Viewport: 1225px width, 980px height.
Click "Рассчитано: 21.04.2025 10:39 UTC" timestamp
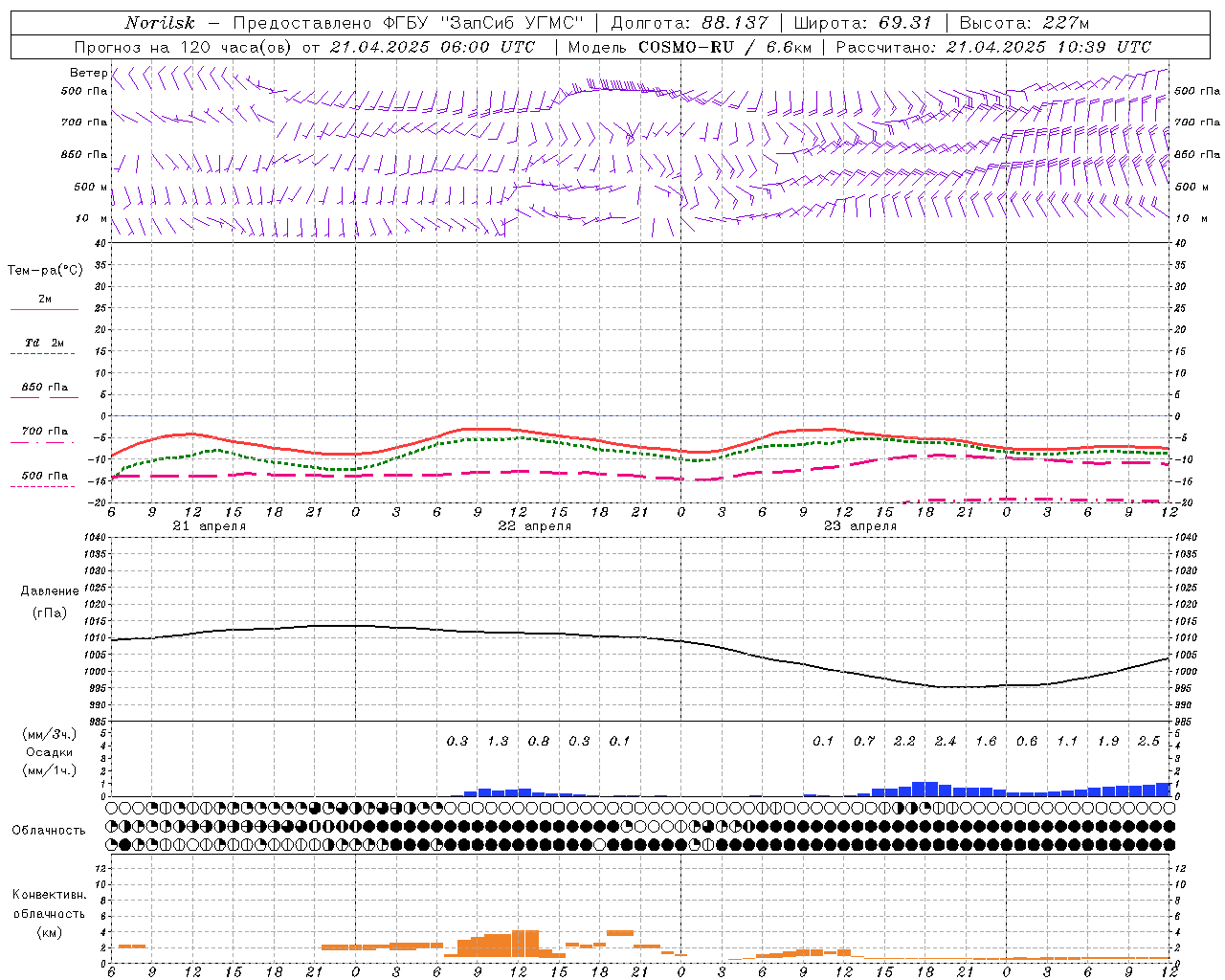click(993, 47)
